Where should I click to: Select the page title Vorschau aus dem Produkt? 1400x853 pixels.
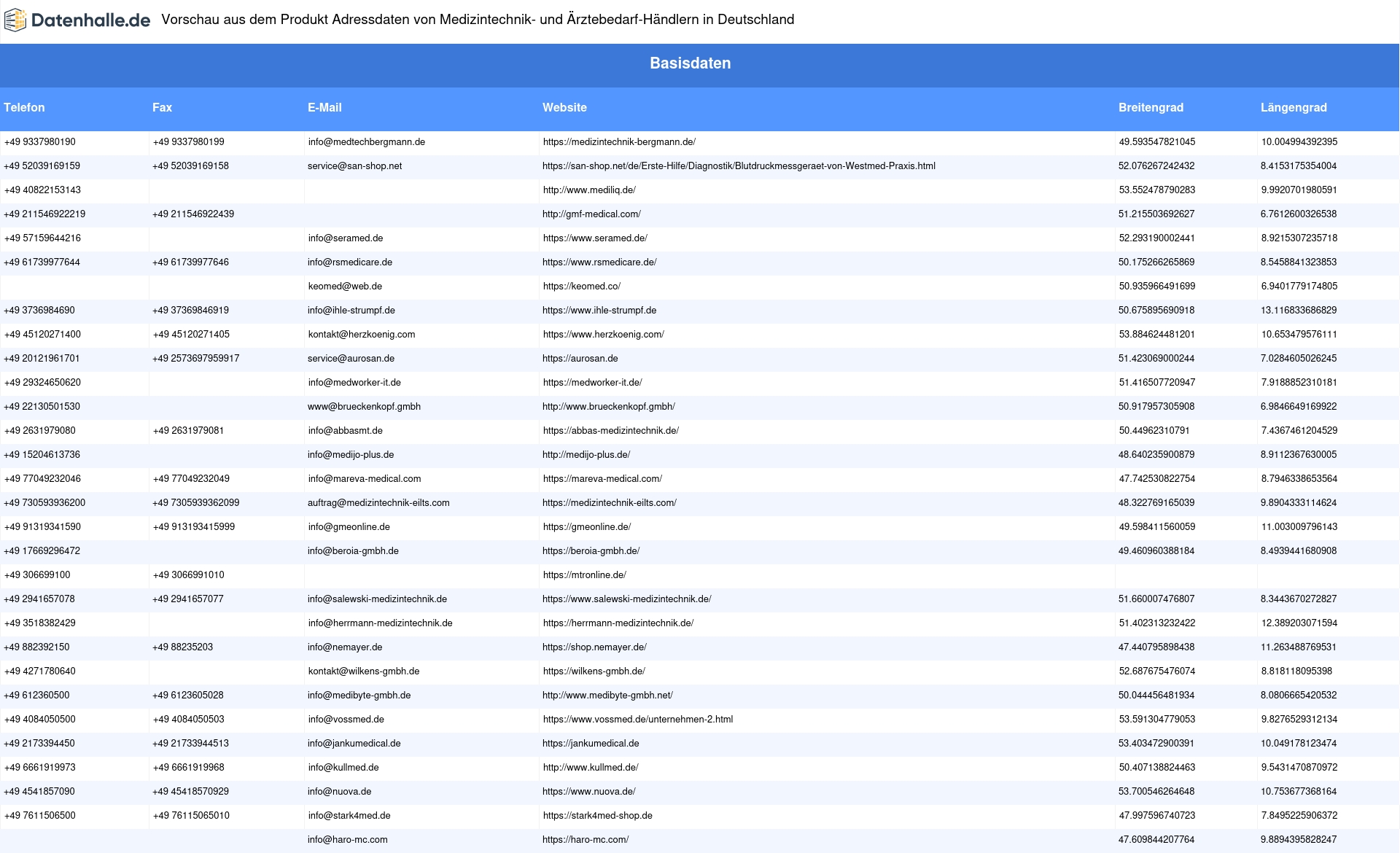pyautogui.click(x=478, y=20)
